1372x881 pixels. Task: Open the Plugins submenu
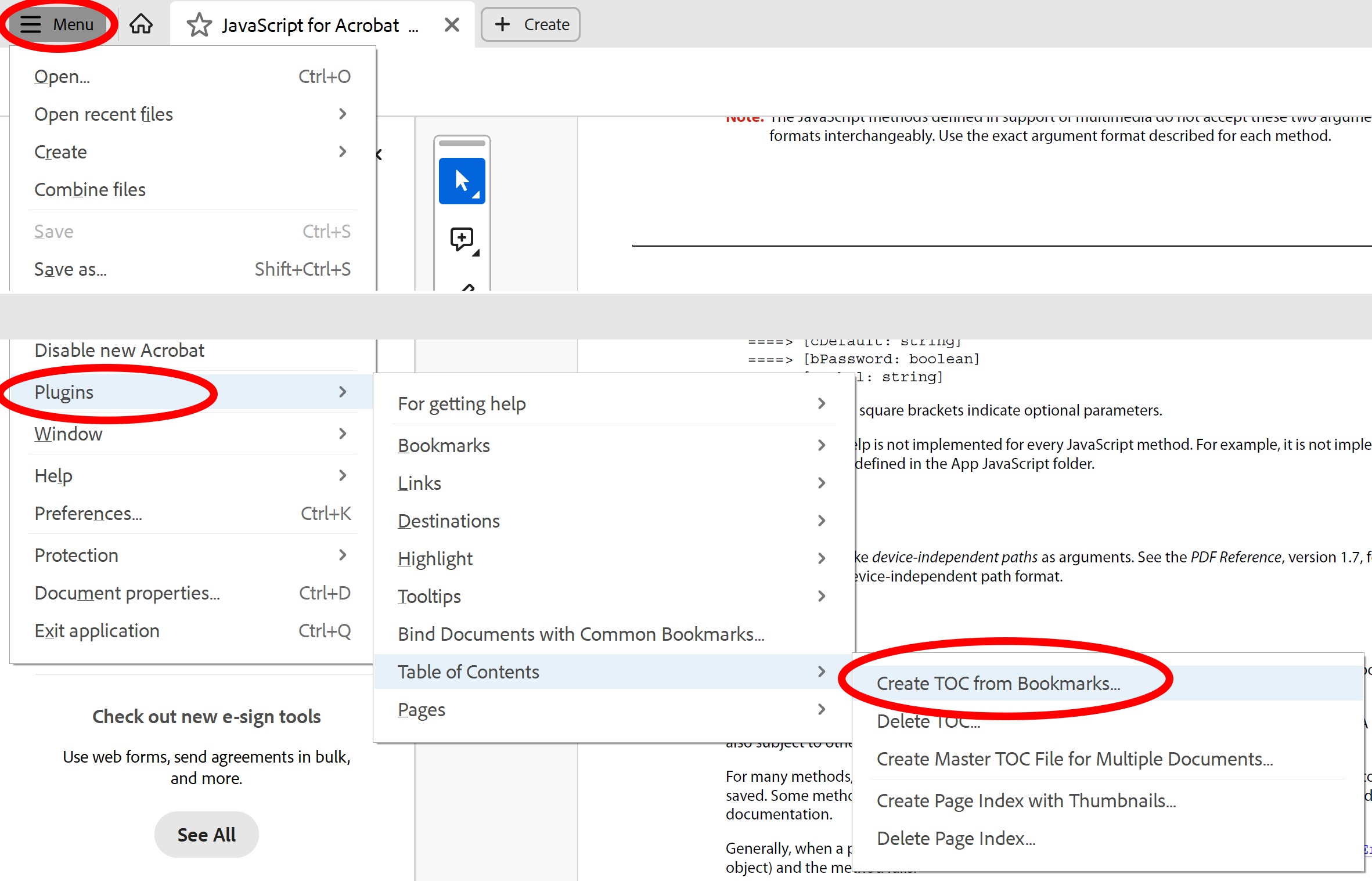point(192,392)
